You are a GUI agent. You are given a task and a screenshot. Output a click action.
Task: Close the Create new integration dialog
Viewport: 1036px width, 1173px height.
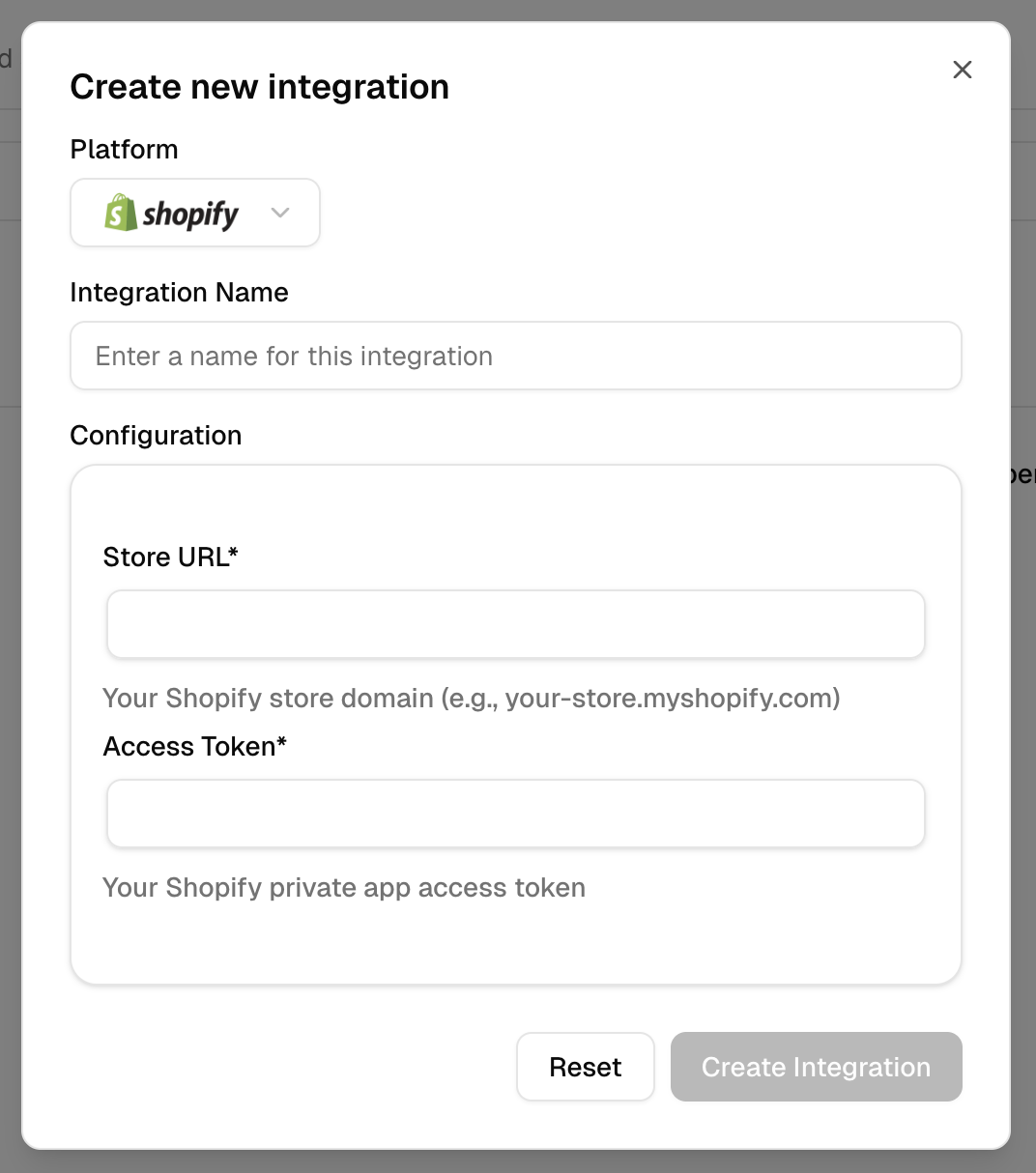click(x=962, y=70)
